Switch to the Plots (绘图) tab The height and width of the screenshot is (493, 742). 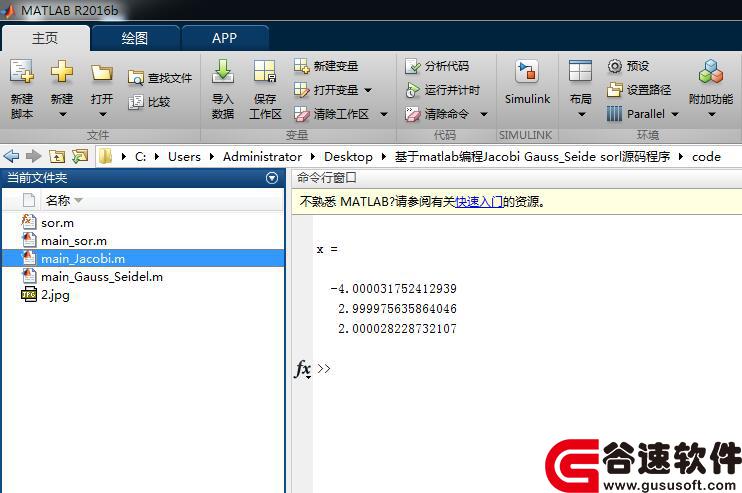point(135,38)
